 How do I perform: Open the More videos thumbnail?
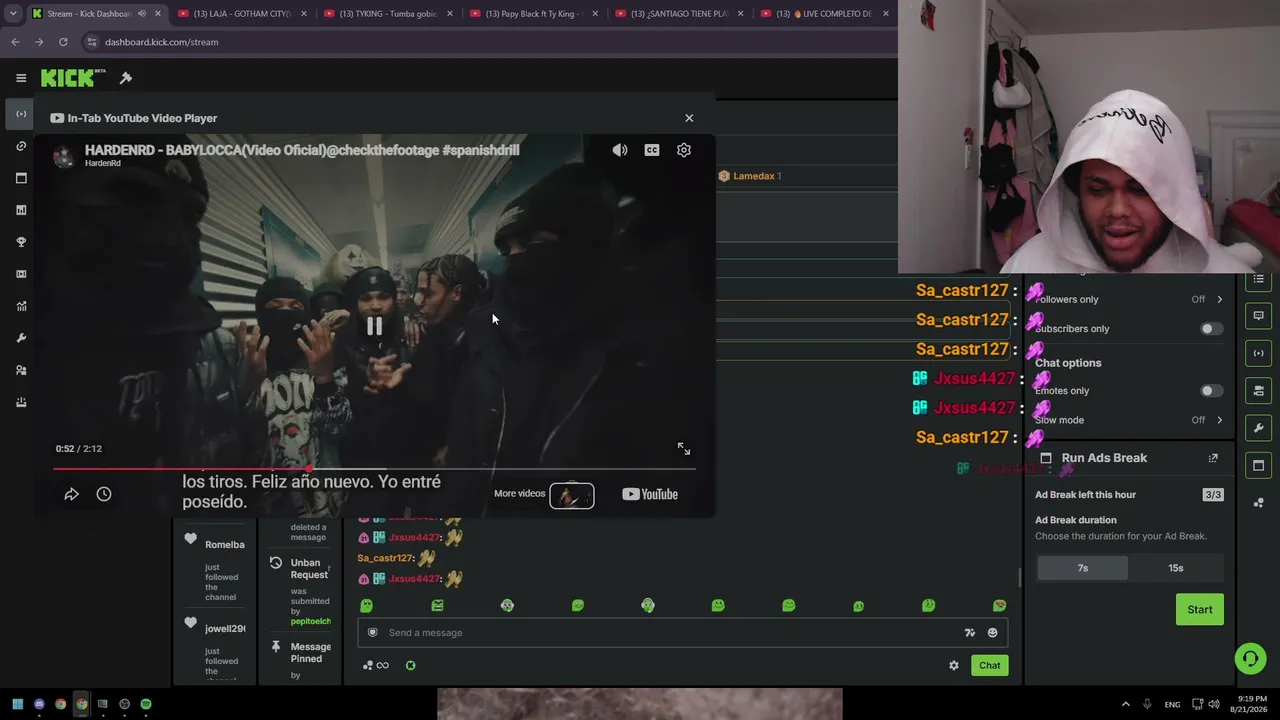click(x=571, y=495)
